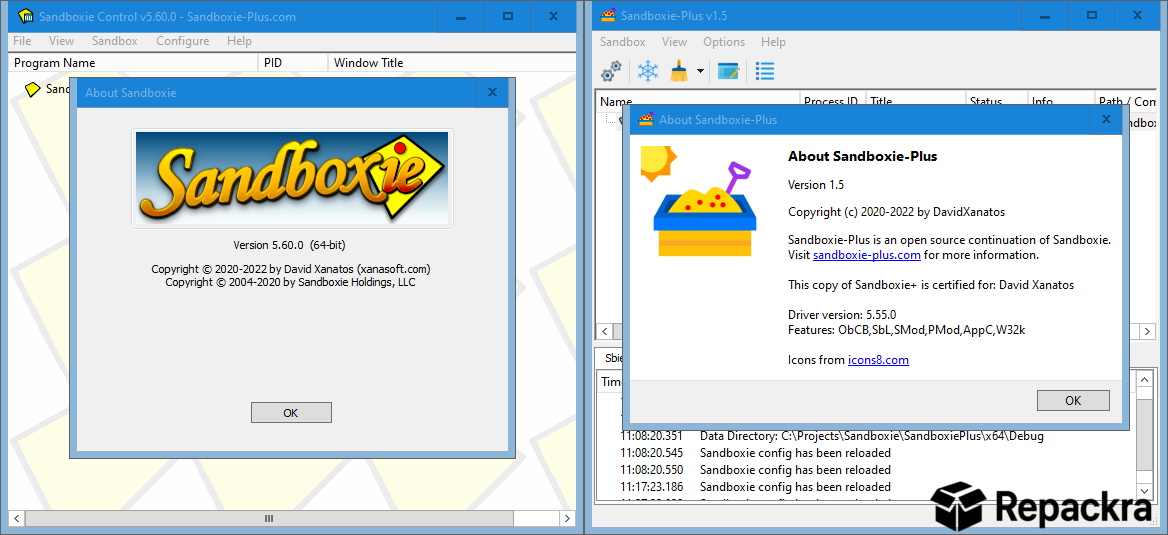Click left arrow of Sandboxie-Plus box list scrollbar
Screen dimensions: 1168x535
[x=604, y=331]
